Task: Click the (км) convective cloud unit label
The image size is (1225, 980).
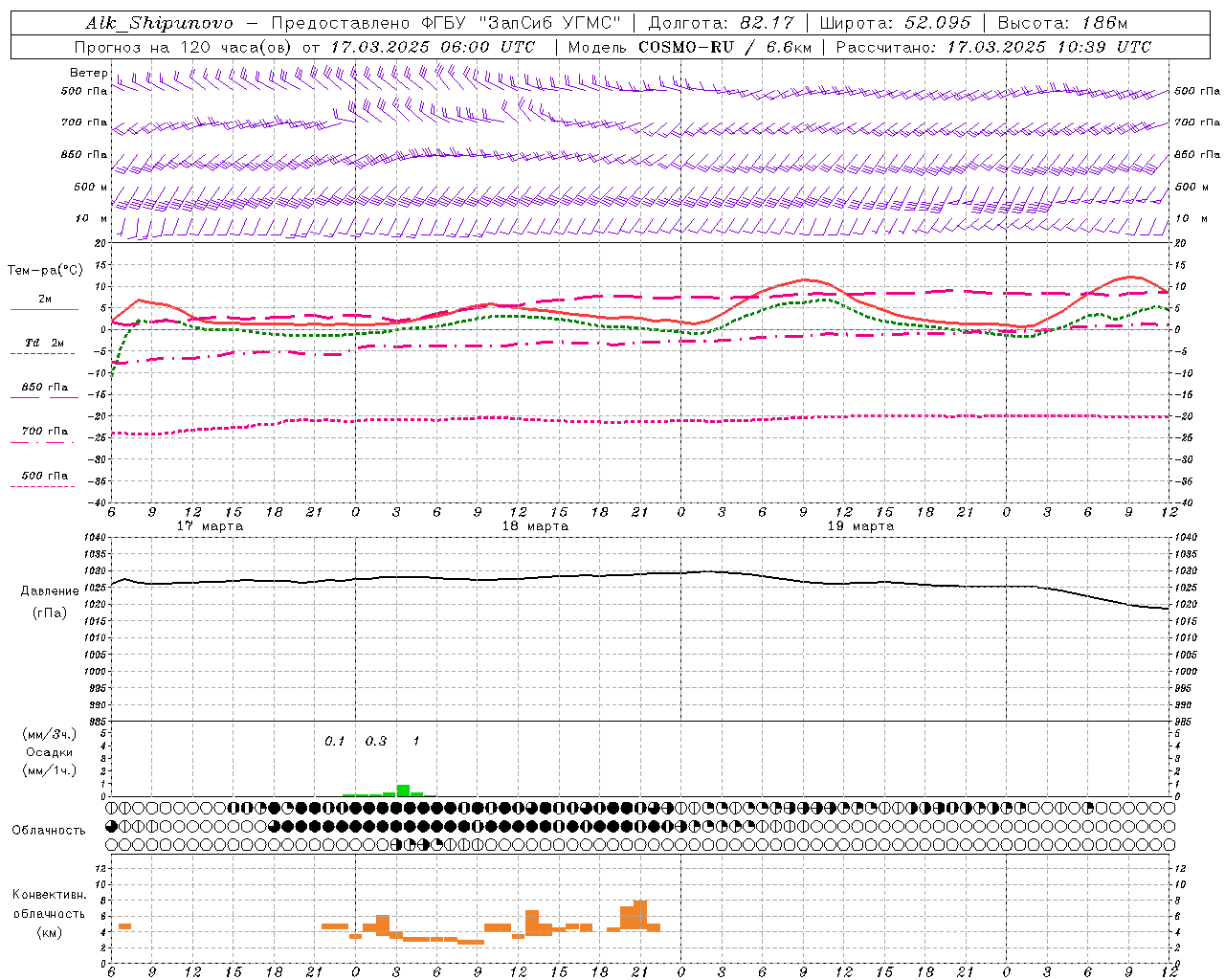Action: pos(49,933)
